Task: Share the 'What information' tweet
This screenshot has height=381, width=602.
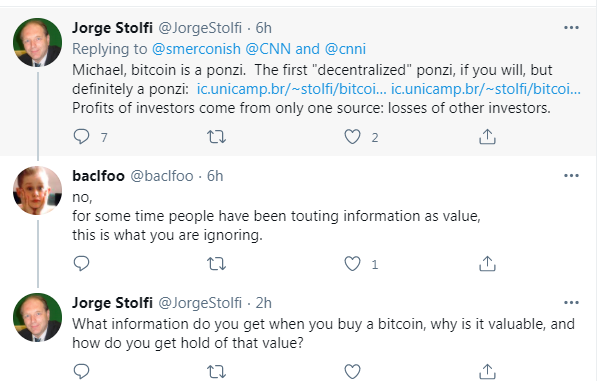Action: tap(487, 371)
